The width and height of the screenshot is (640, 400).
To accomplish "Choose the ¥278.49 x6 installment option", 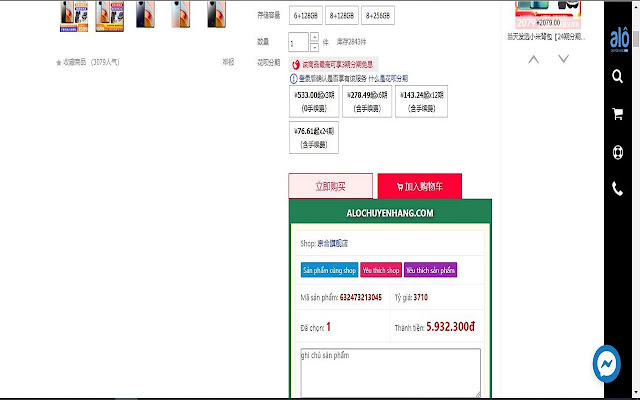I will pyautogui.click(x=367, y=101).
